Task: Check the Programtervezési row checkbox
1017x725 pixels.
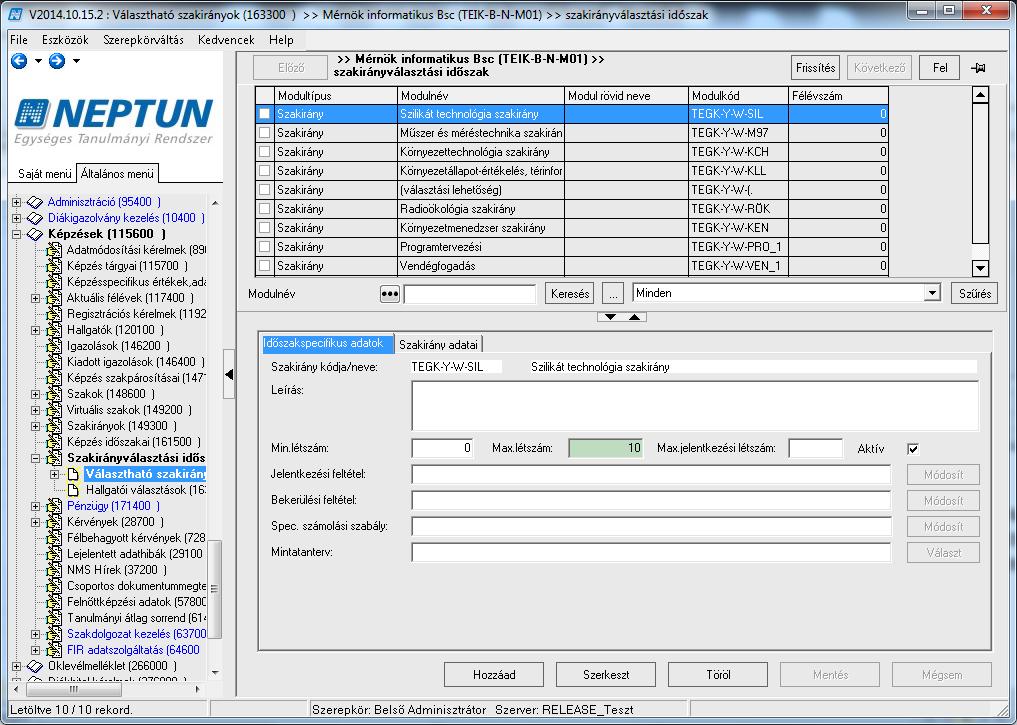Action: [265, 246]
